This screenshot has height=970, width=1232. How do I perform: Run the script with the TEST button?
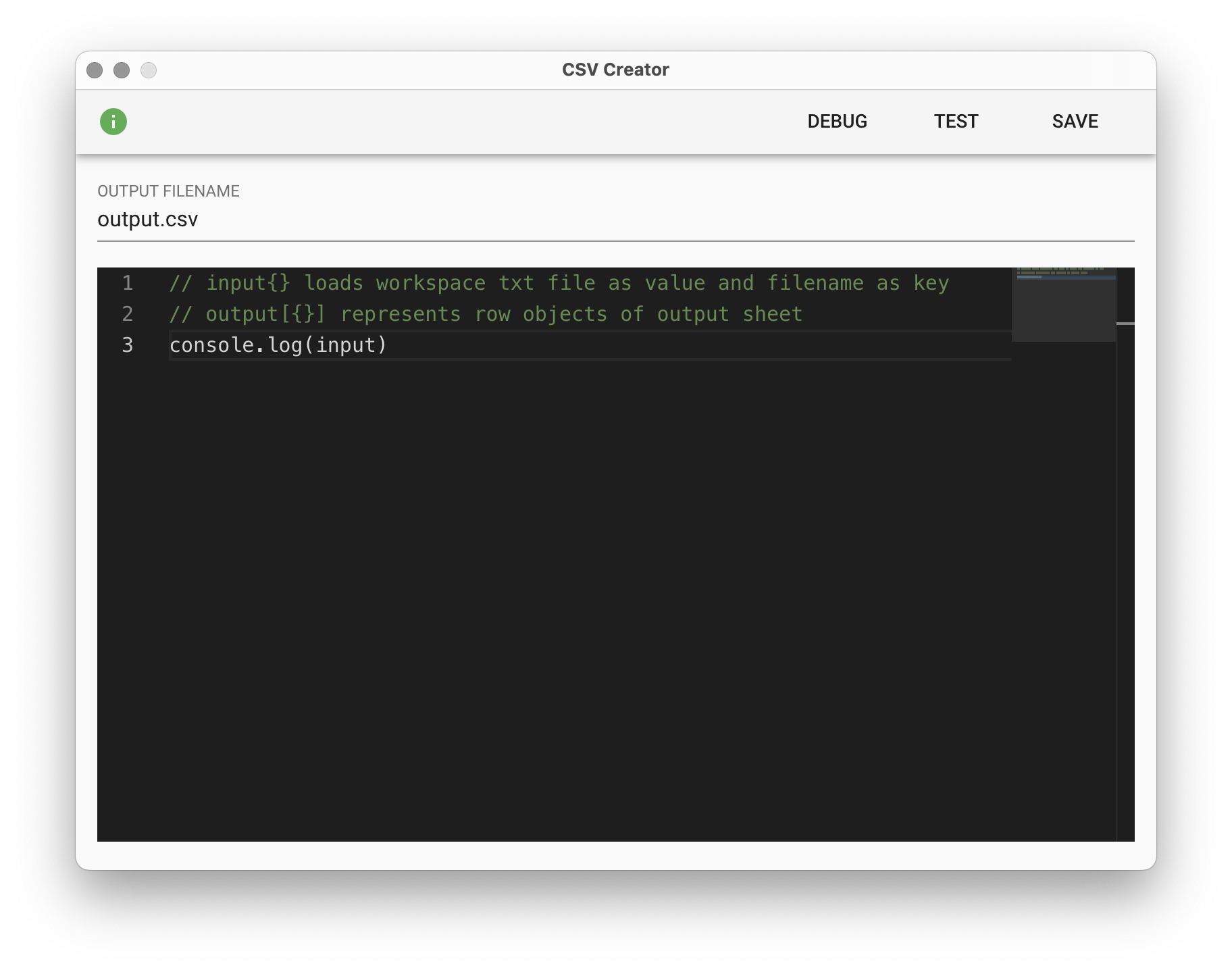[x=956, y=122]
